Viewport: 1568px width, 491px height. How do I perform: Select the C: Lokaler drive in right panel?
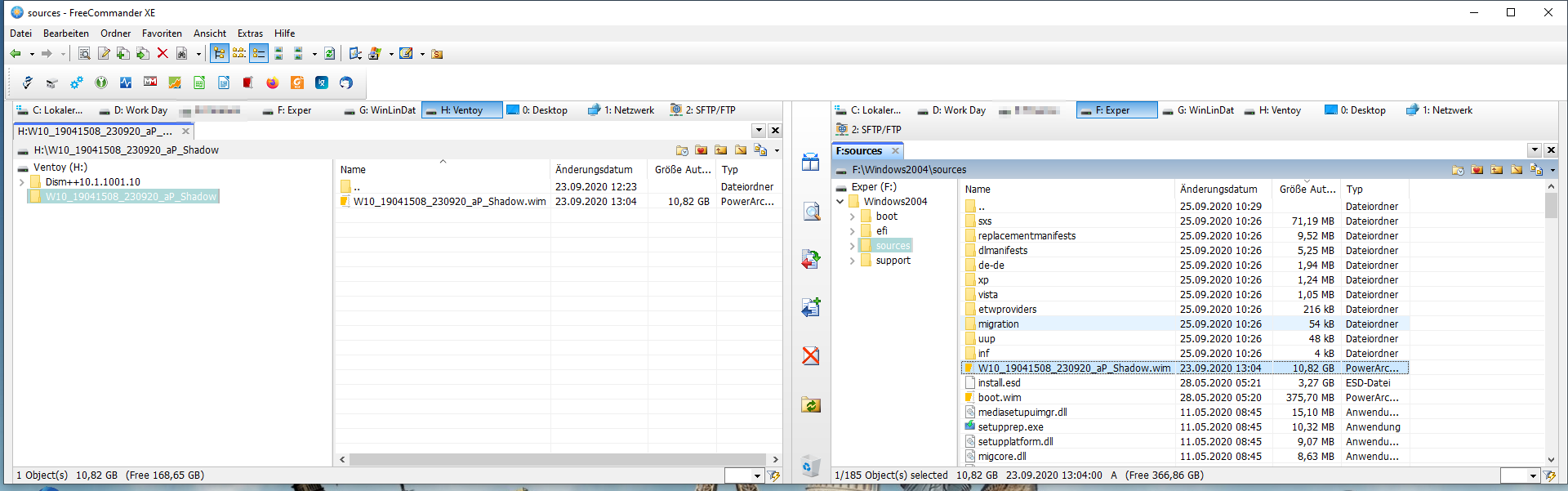pyautogui.click(x=867, y=110)
